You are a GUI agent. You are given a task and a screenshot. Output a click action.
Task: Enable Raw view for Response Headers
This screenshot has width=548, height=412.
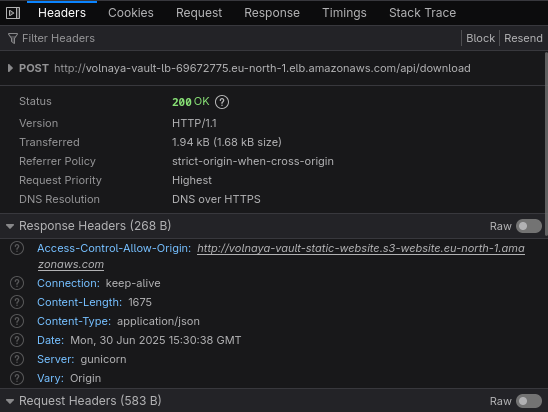[x=529, y=226]
